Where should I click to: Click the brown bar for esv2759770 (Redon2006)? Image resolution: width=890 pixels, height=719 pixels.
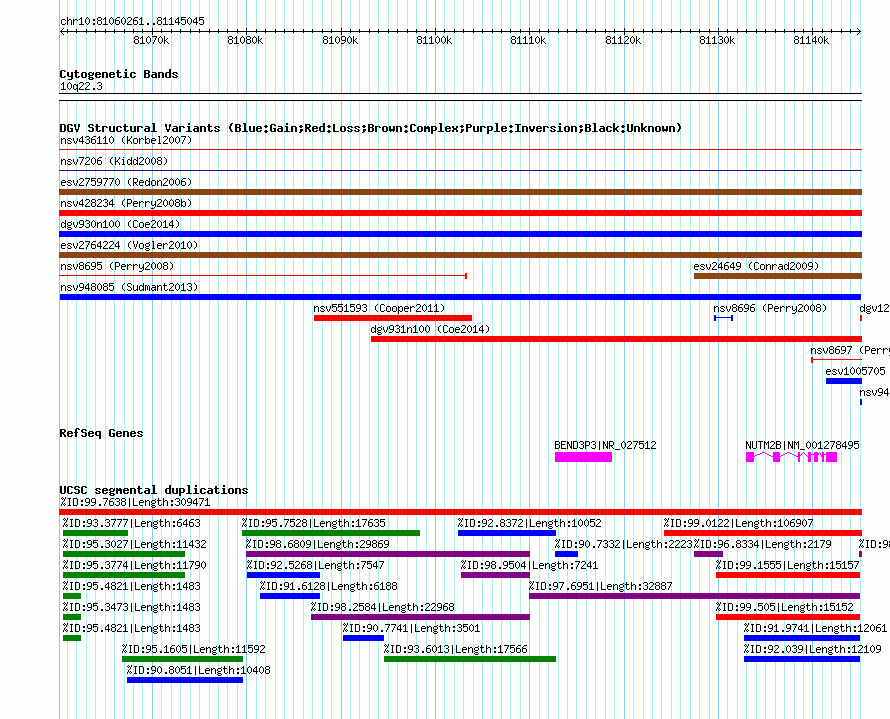(x=460, y=192)
